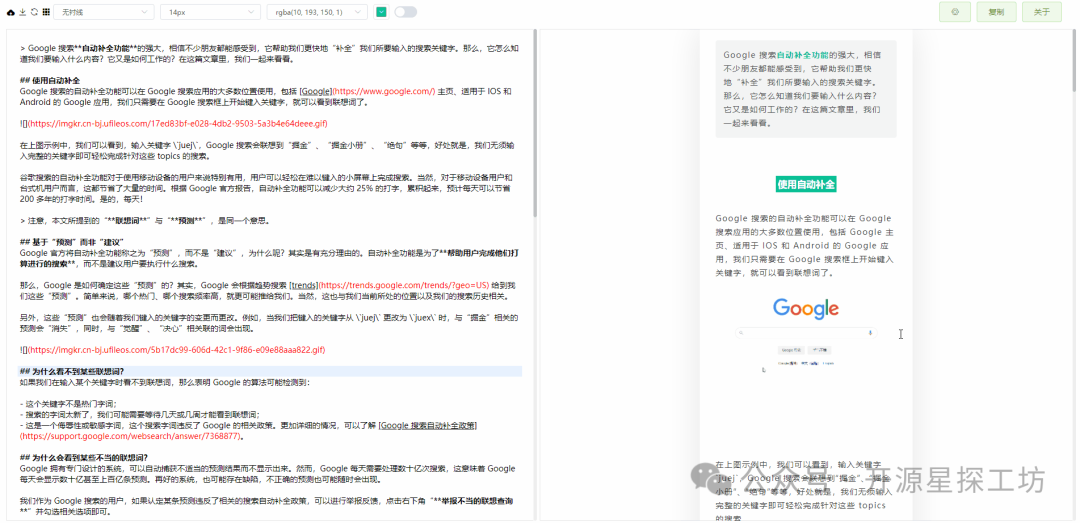Image resolution: width=1080 pixels, height=523 pixels.
Task: Click the first imgkr gif URL ending 5a3b4e64deee.gif
Action: pos(177,123)
